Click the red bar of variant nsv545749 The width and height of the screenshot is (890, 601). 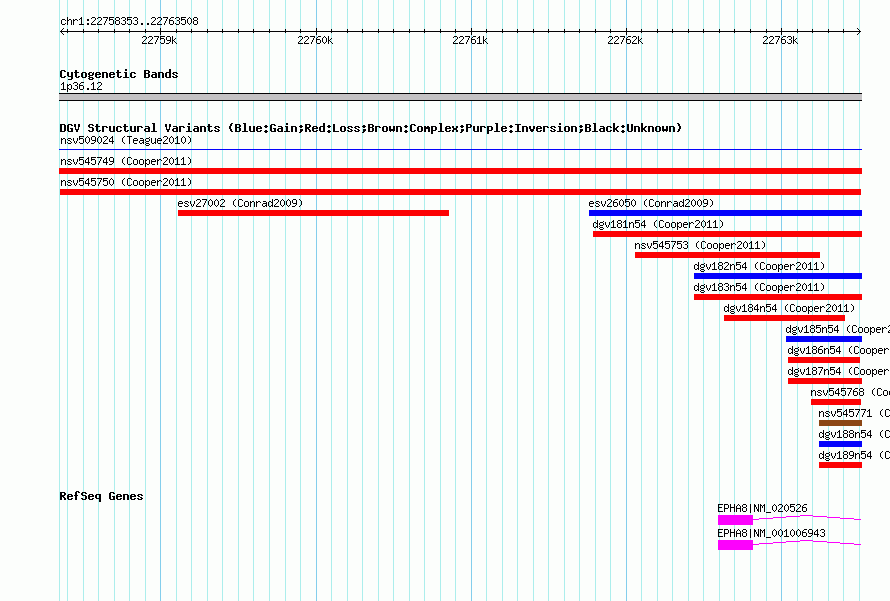[x=460, y=171]
